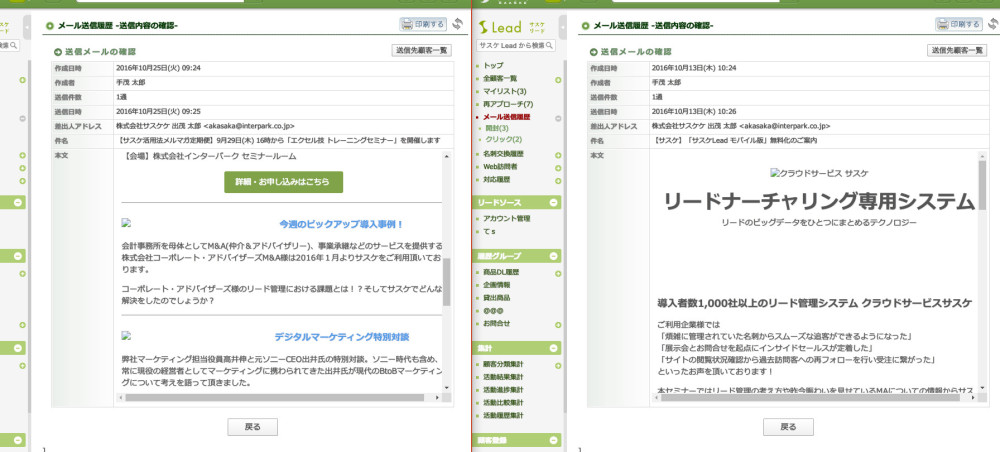Viewport: 1000px width, 452px height.
Task: Click the 印刷する print button in left window
Action: (x=423, y=24)
